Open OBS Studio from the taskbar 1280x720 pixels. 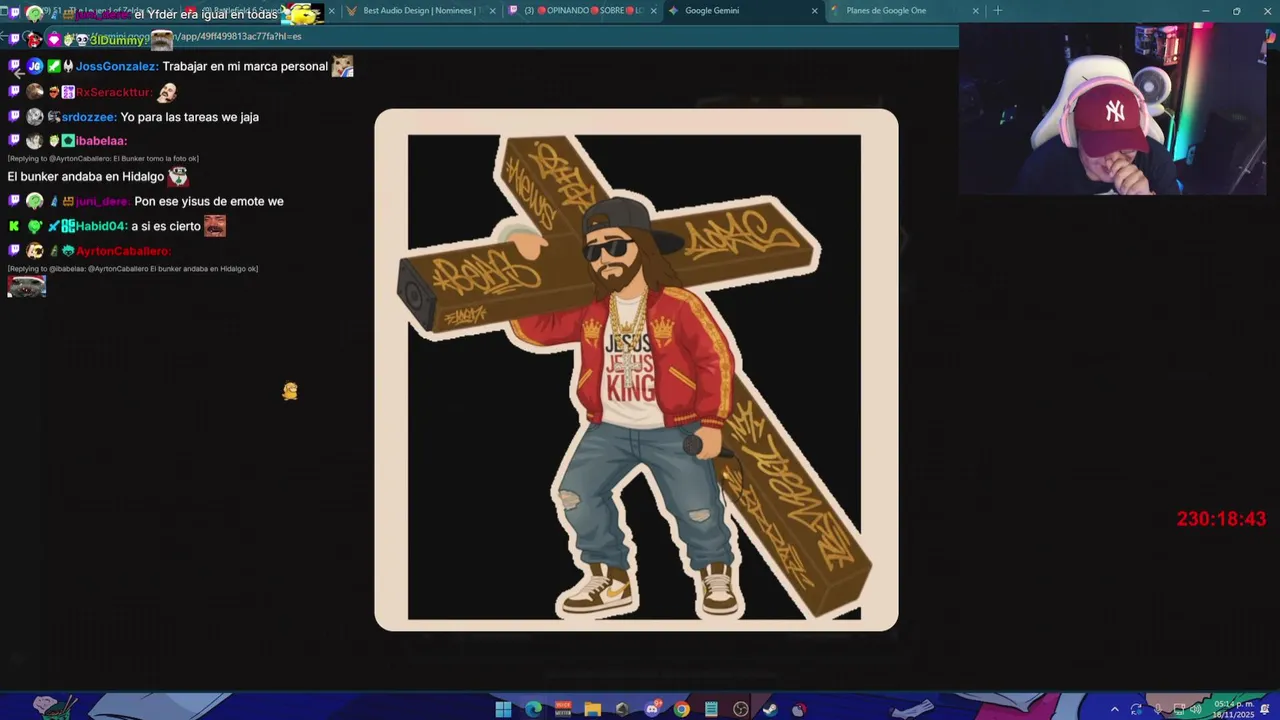coord(740,709)
